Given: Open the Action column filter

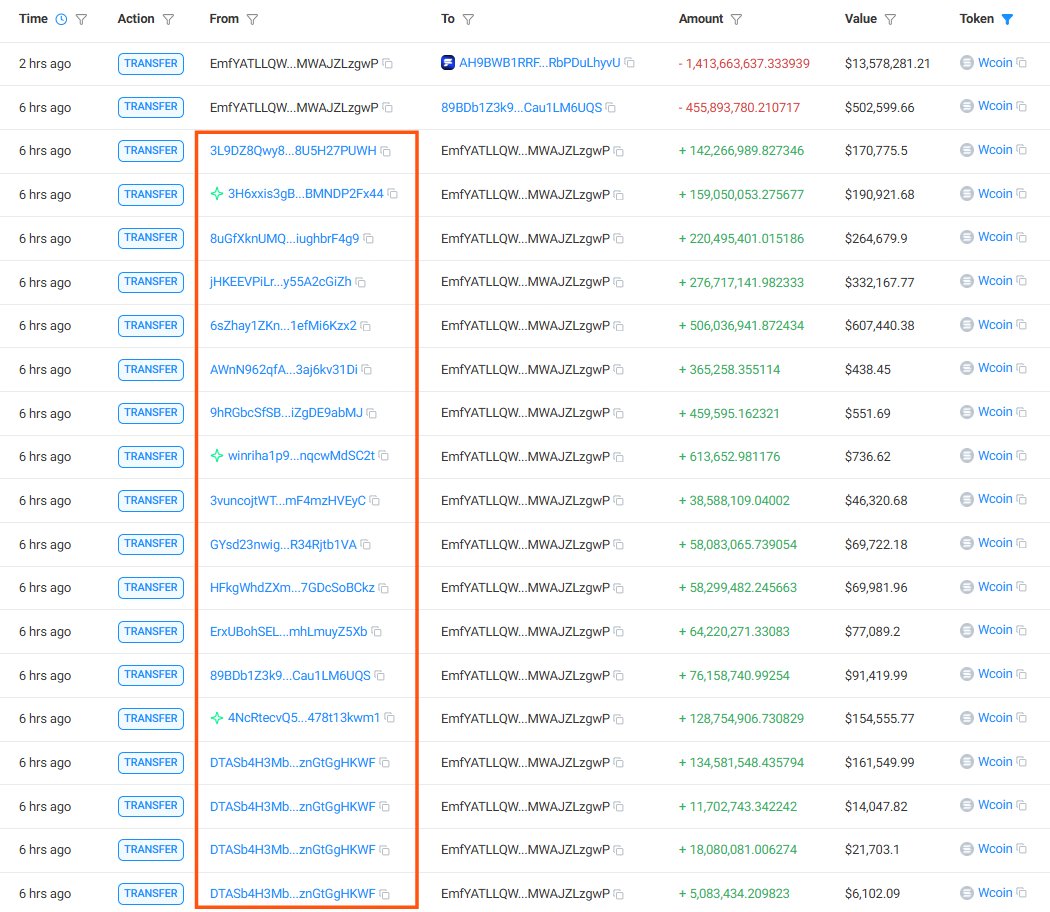Looking at the screenshot, I should [168, 20].
